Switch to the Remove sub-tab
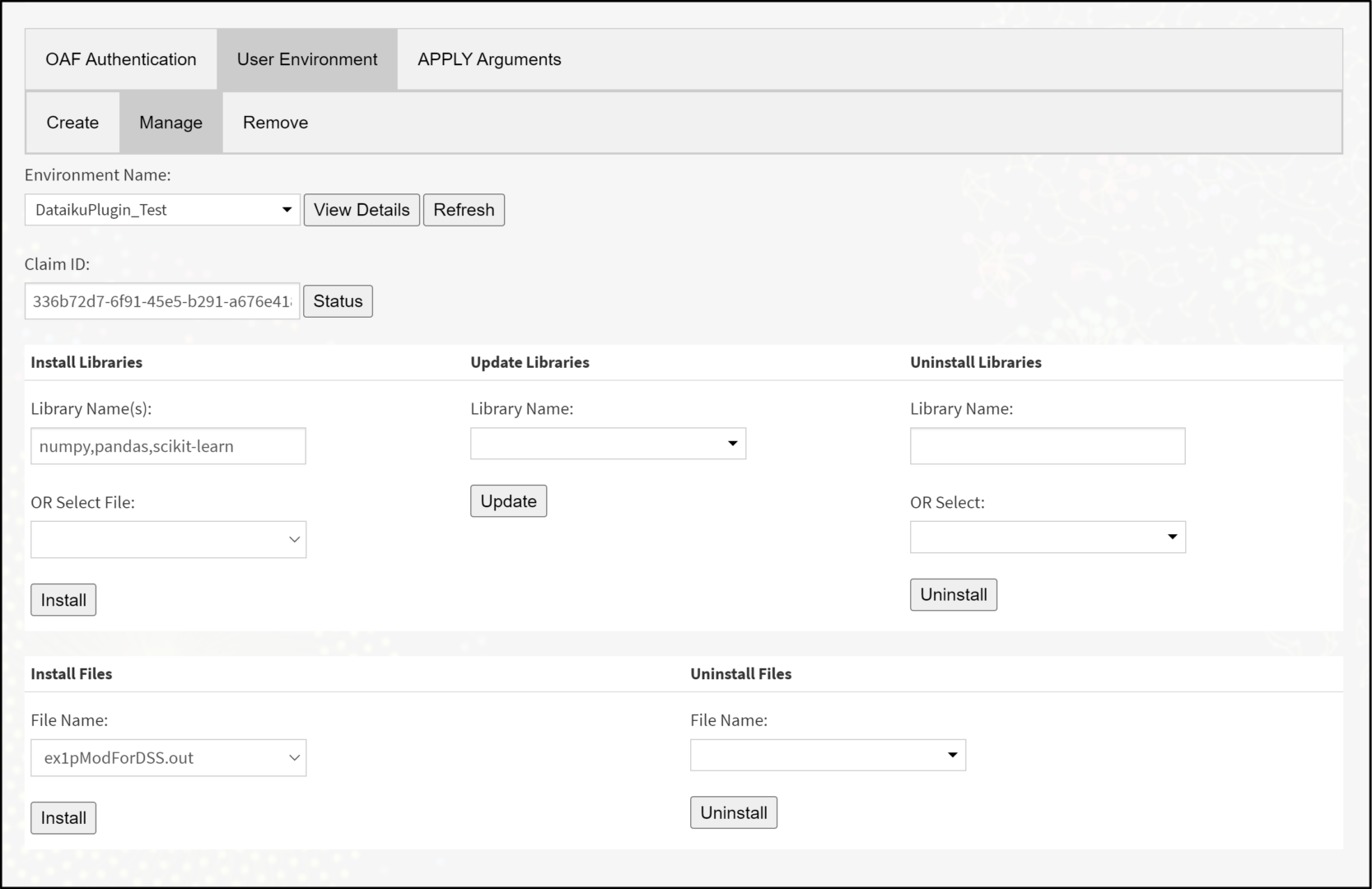This screenshot has height=889, width=1372. pos(274,122)
